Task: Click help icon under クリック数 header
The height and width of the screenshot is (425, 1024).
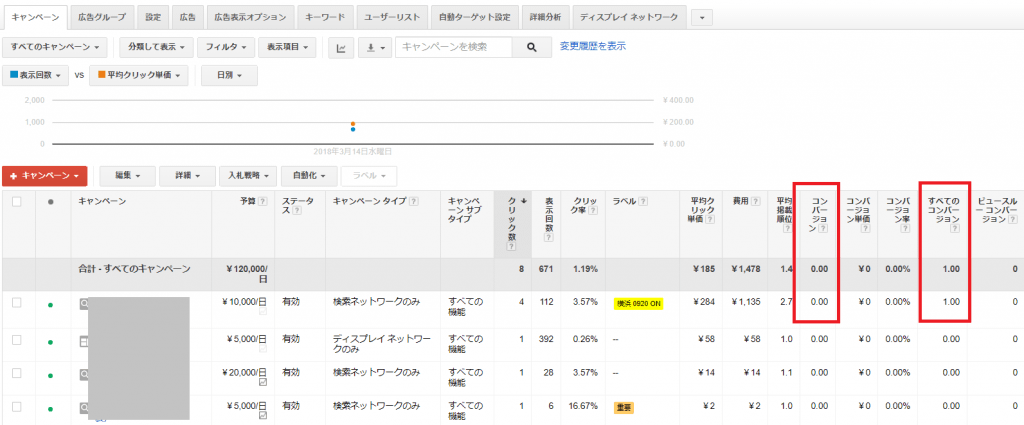Action: tap(512, 246)
